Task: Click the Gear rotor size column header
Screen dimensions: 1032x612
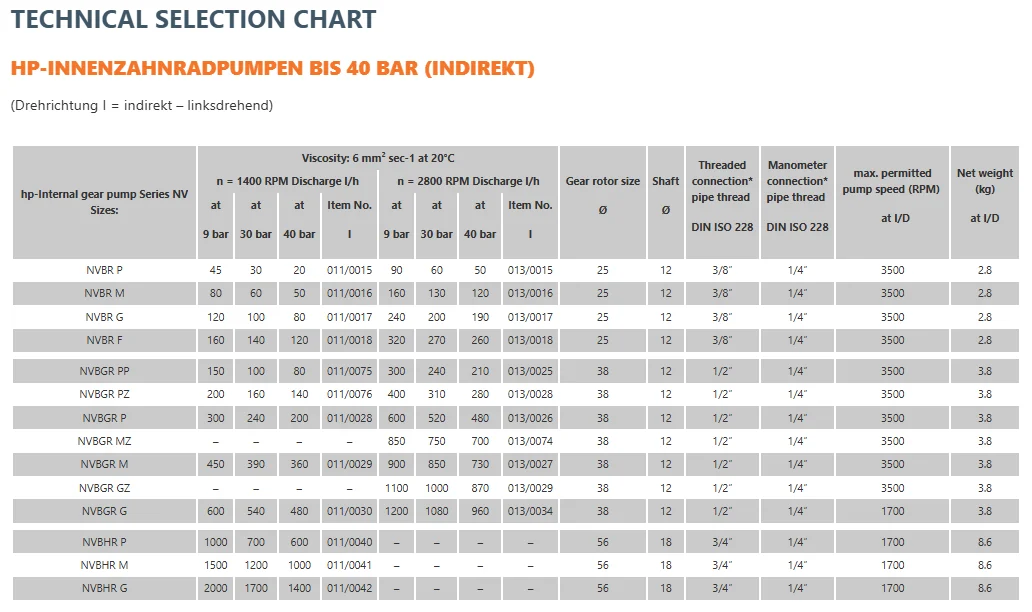Action: point(602,182)
